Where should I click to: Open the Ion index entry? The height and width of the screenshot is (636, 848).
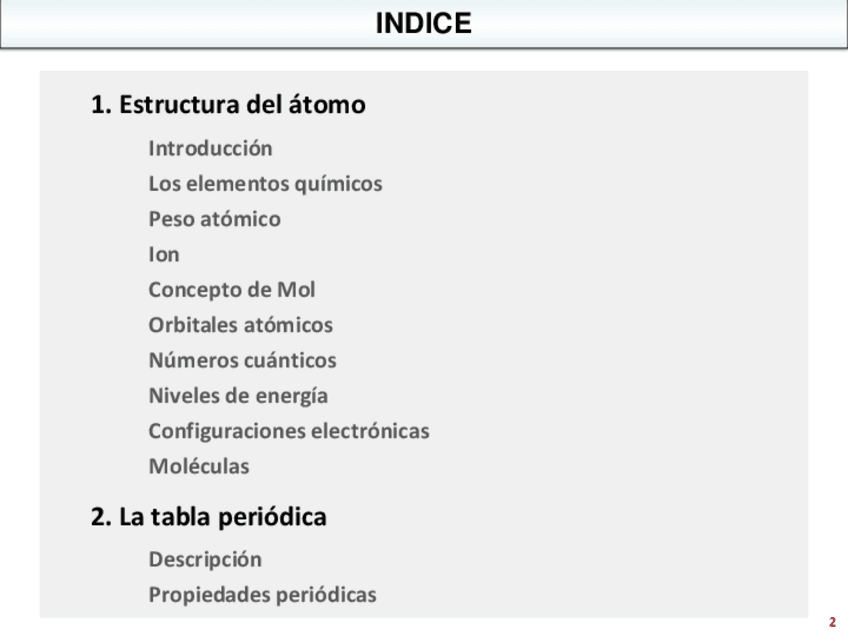coord(164,254)
